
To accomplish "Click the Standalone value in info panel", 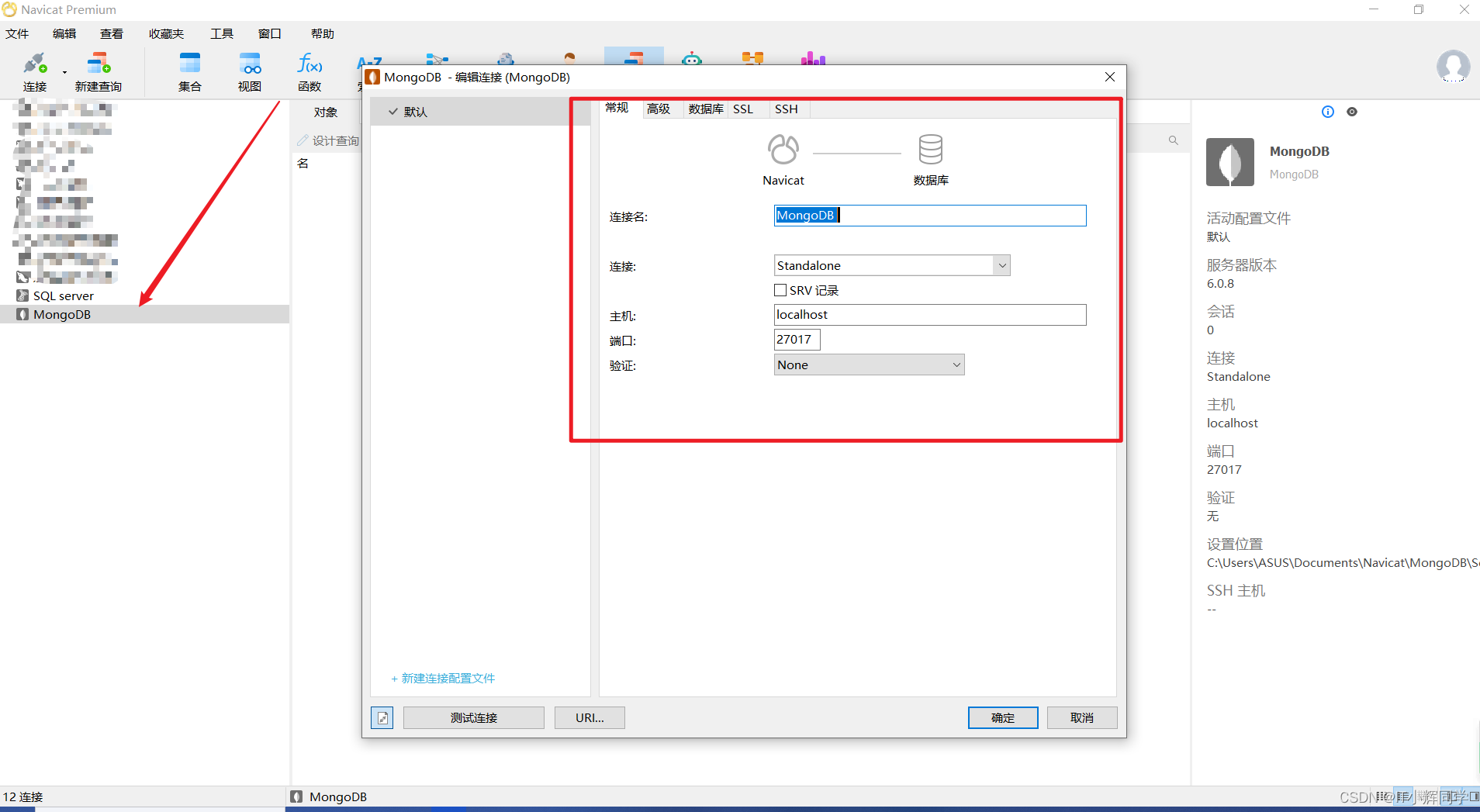I will point(1239,377).
